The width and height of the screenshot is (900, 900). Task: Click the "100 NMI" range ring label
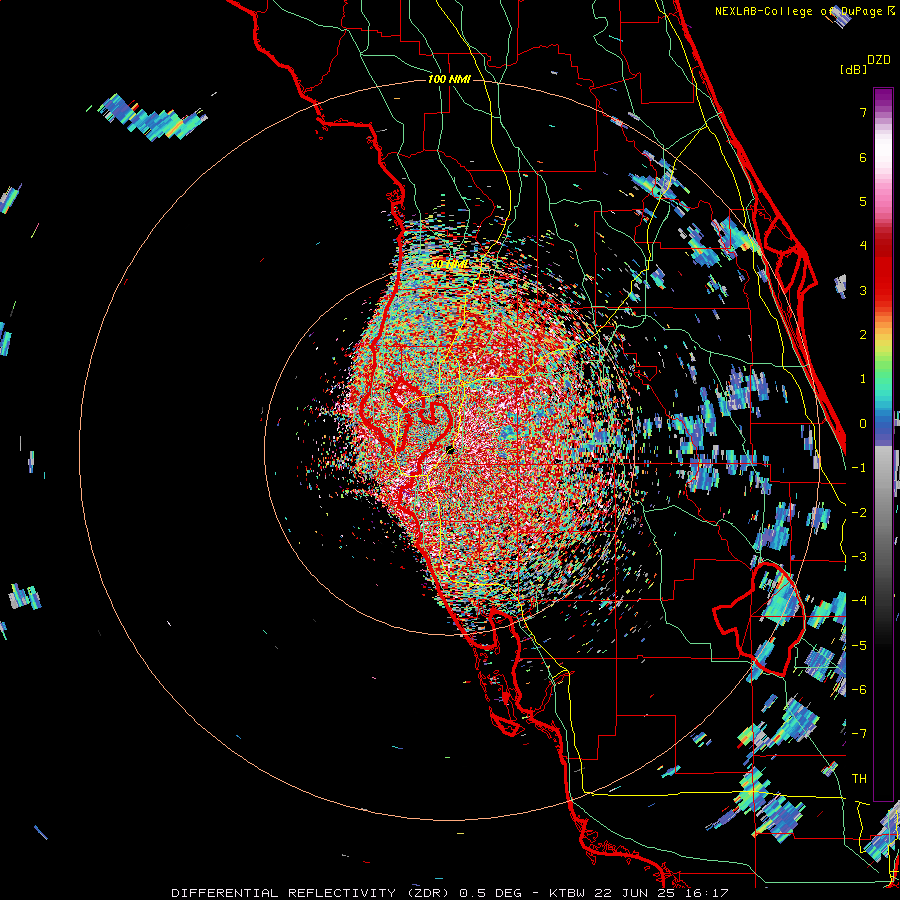pyautogui.click(x=449, y=79)
